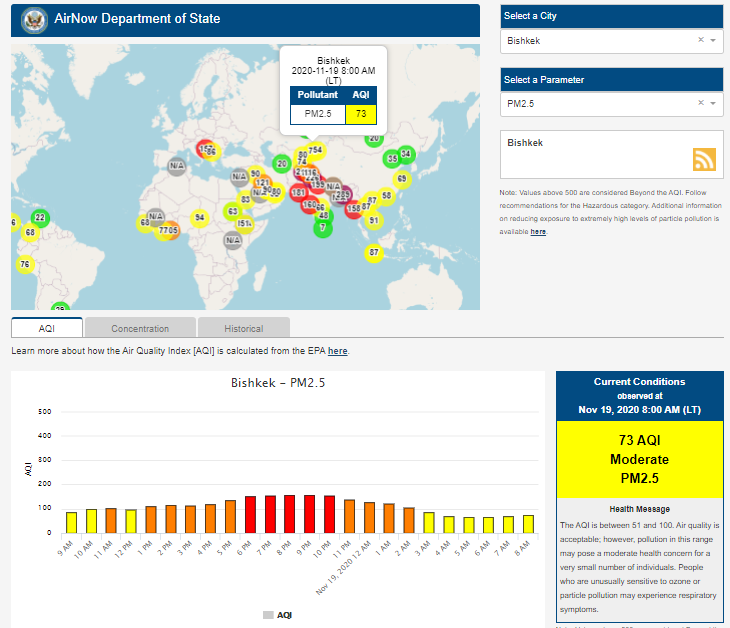Screen dimensions: 730x628
Task: Open the 'here' link about particle pollution
Action: [538, 232]
